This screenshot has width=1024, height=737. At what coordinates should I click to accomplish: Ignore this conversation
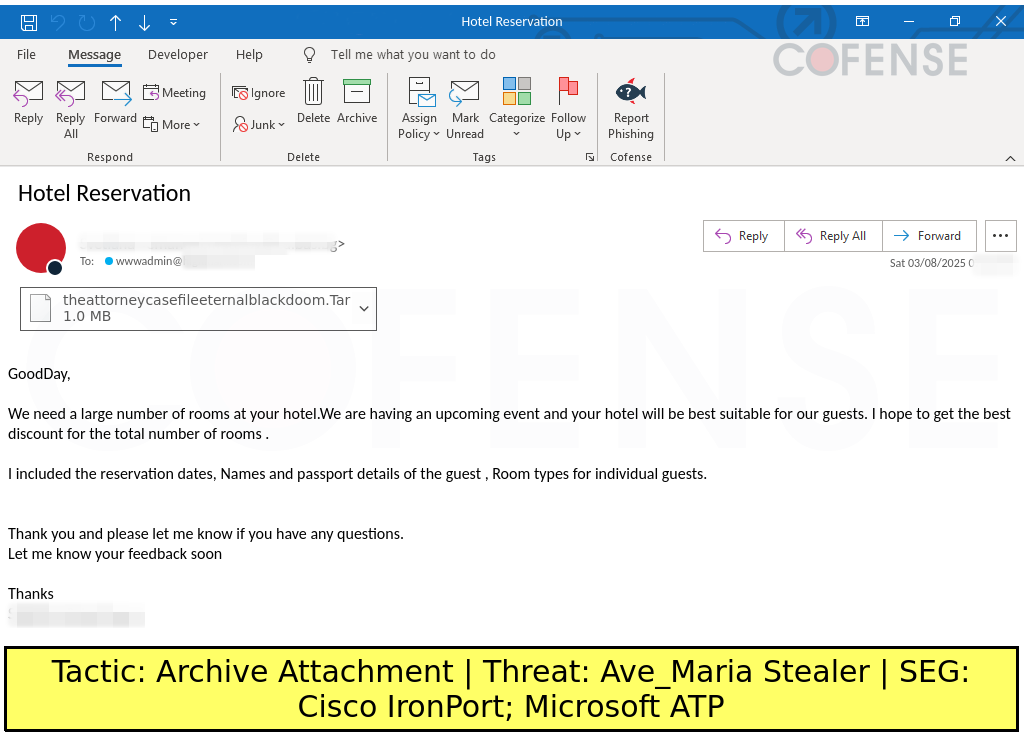[x=259, y=93]
